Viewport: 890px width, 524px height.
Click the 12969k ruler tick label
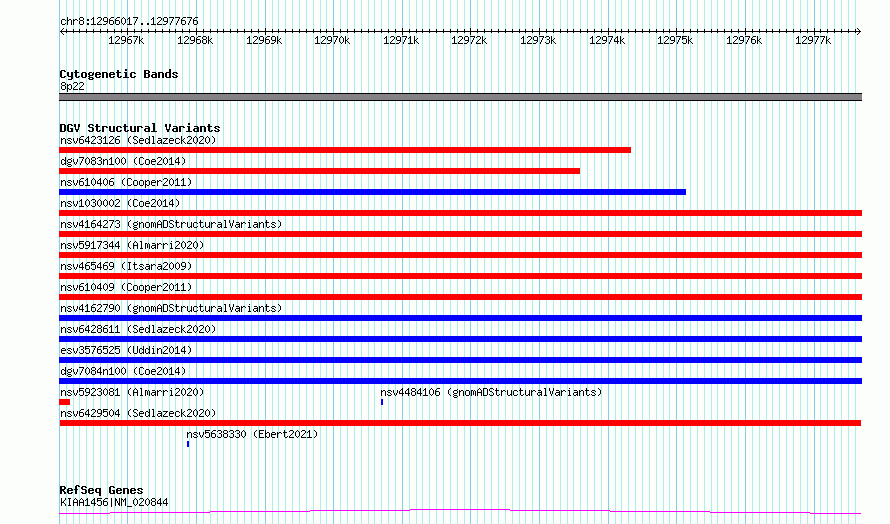pyautogui.click(x=263, y=40)
